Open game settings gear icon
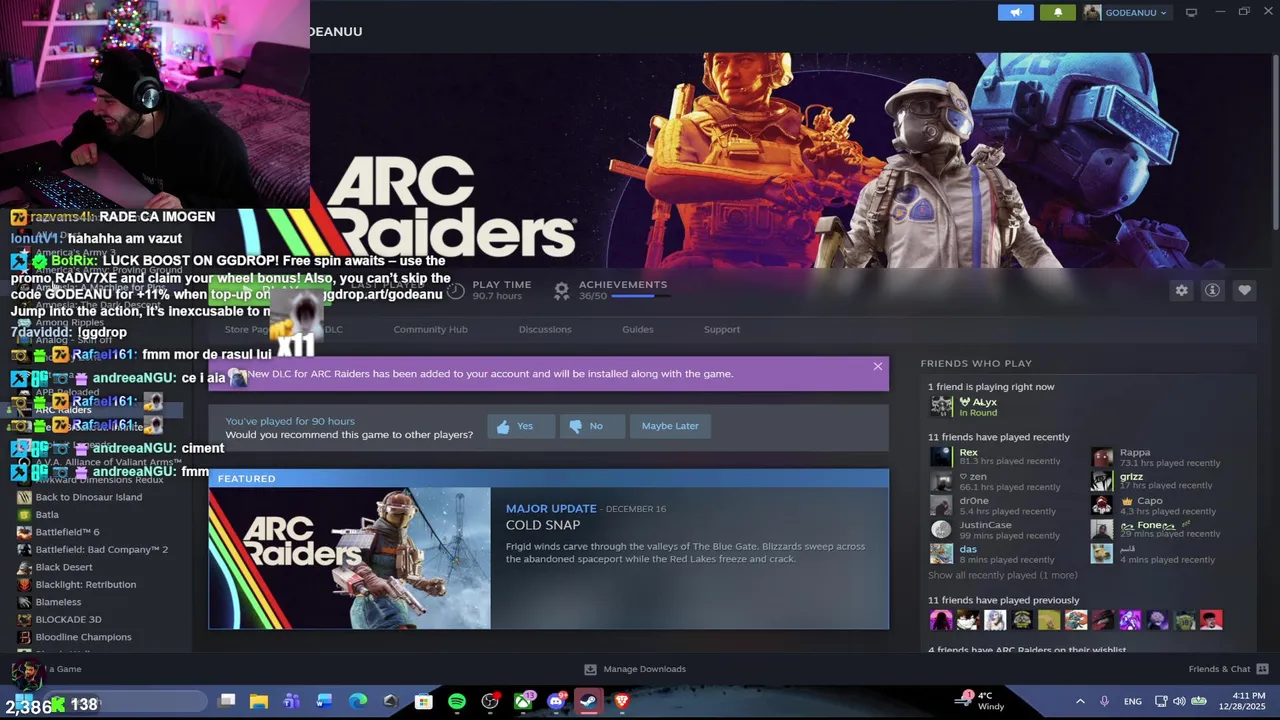 [x=1181, y=290]
